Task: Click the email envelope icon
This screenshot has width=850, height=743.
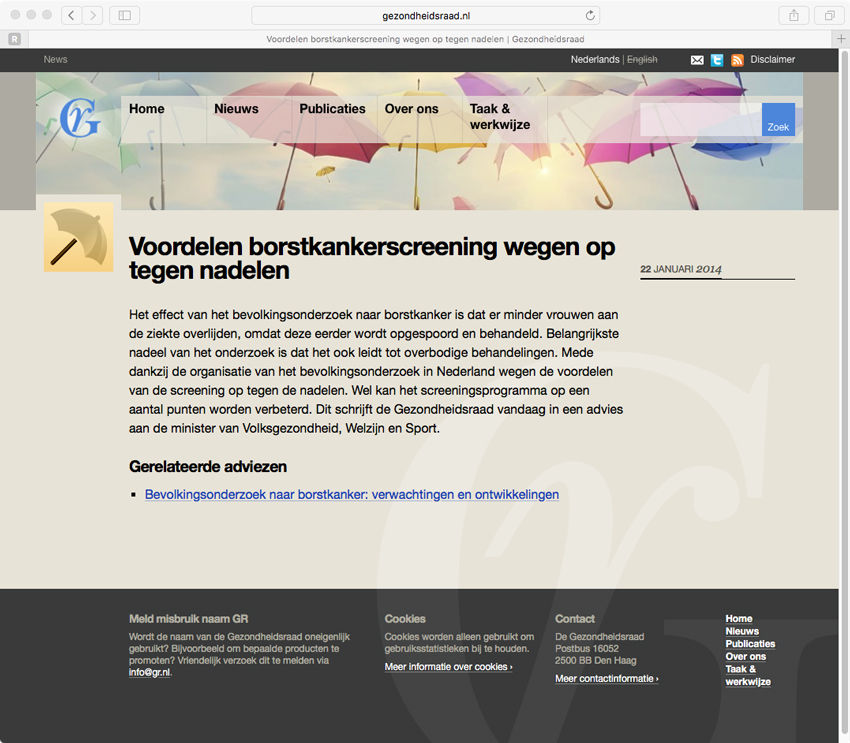Action: click(x=697, y=60)
